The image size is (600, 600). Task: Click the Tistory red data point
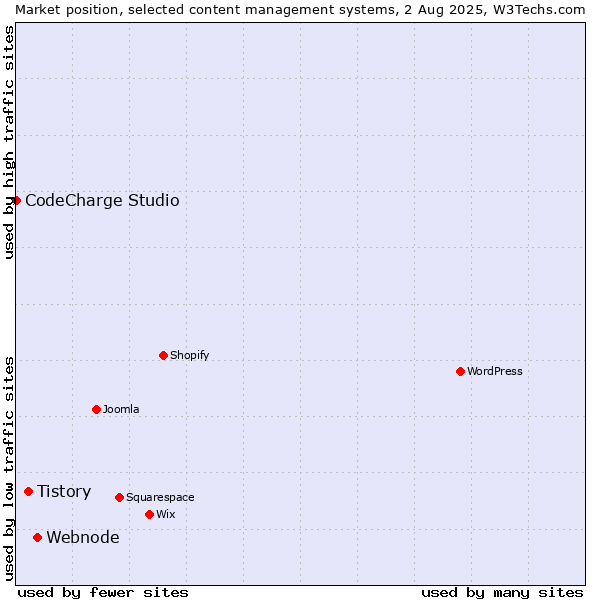(28, 491)
